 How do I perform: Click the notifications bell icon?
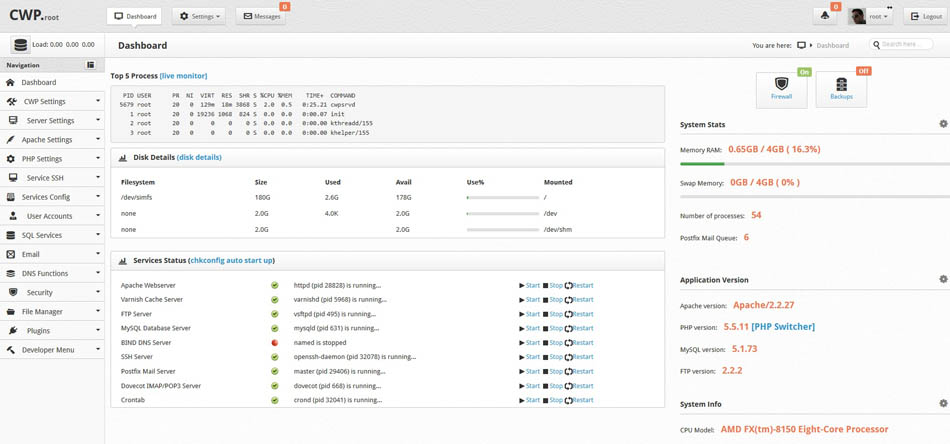tap(825, 16)
